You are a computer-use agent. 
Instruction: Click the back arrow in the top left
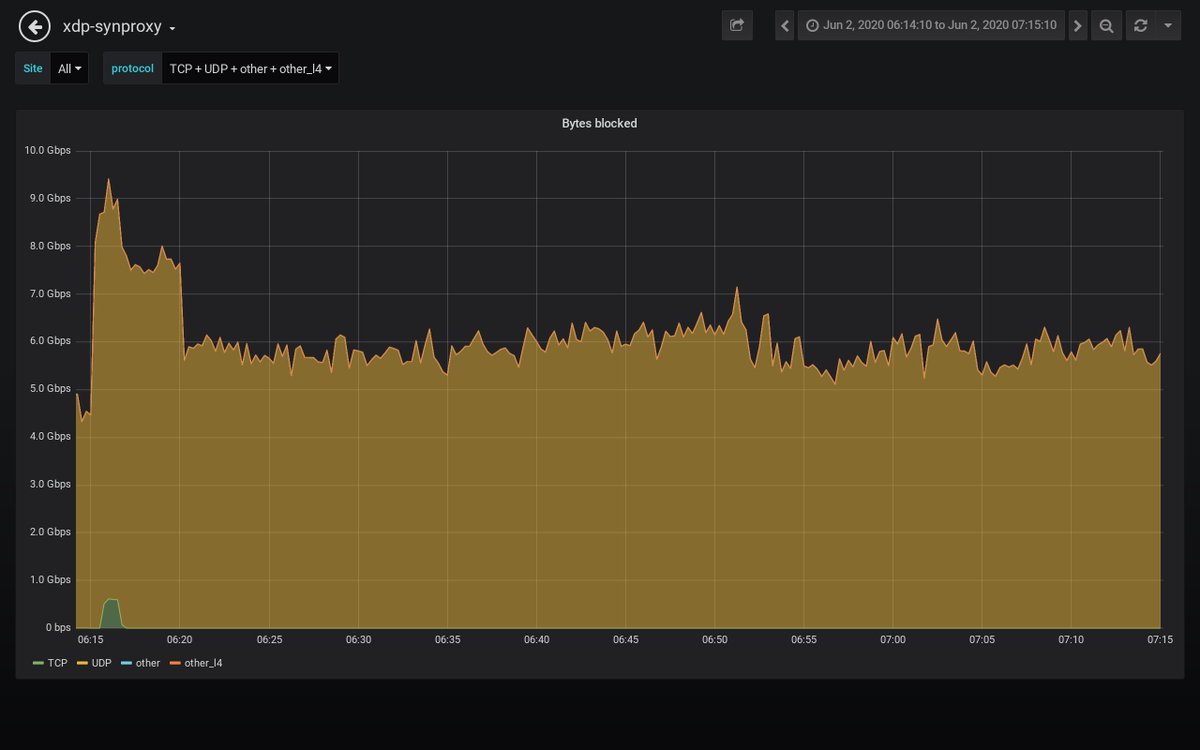(x=33, y=25)
